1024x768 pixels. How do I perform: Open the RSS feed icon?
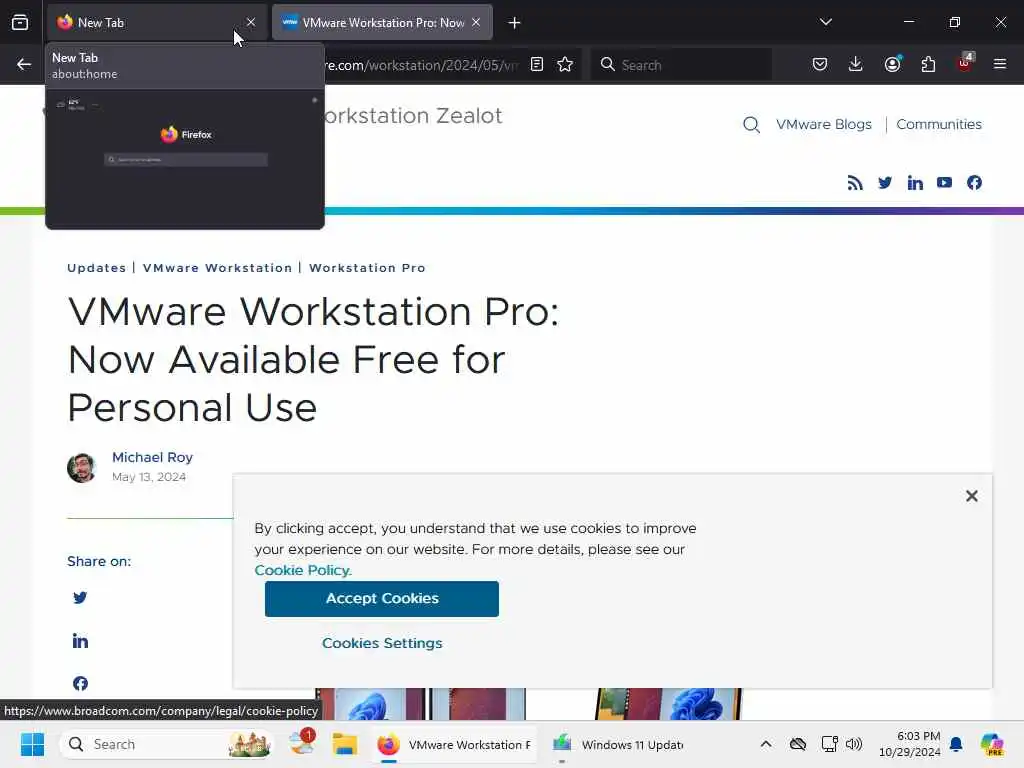pos(855,183)
